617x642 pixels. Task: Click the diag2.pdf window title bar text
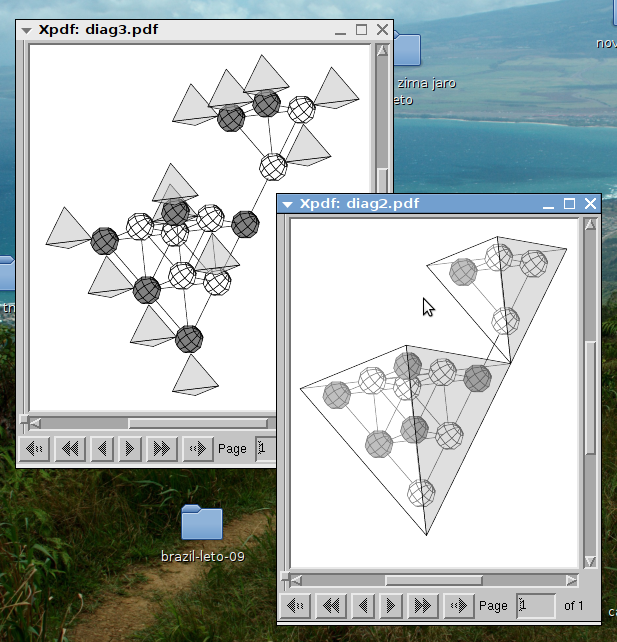(x=359, y=203)
